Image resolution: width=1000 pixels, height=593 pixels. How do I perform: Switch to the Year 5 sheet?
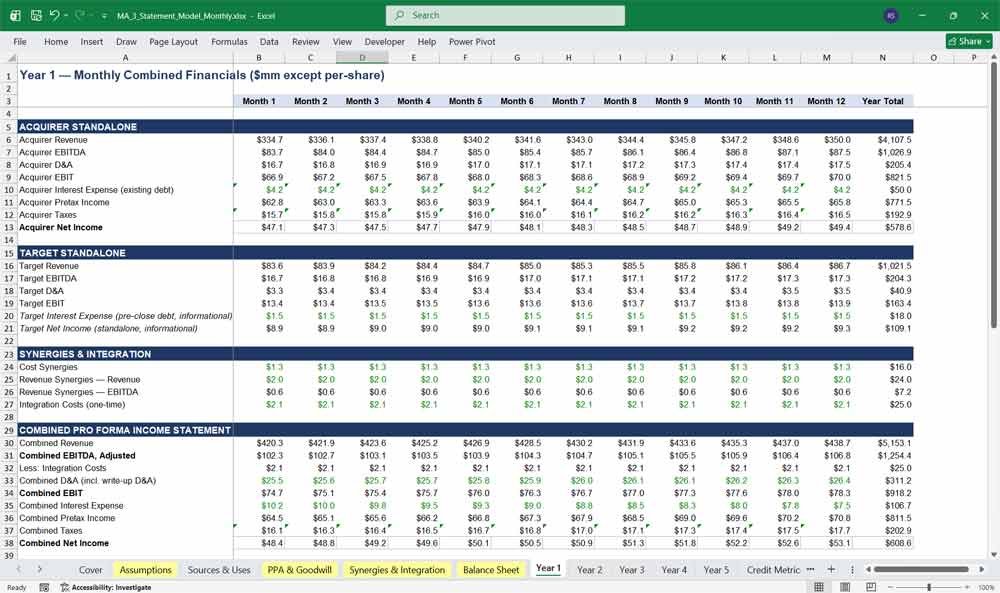[716, 570]
